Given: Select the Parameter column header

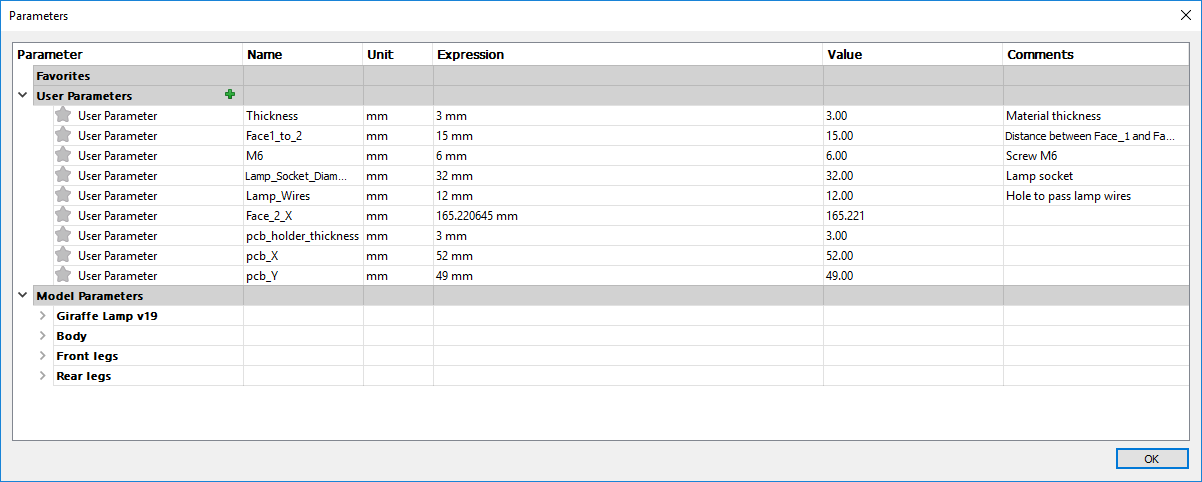Looking at the screenshot, I should pos(128,55).
